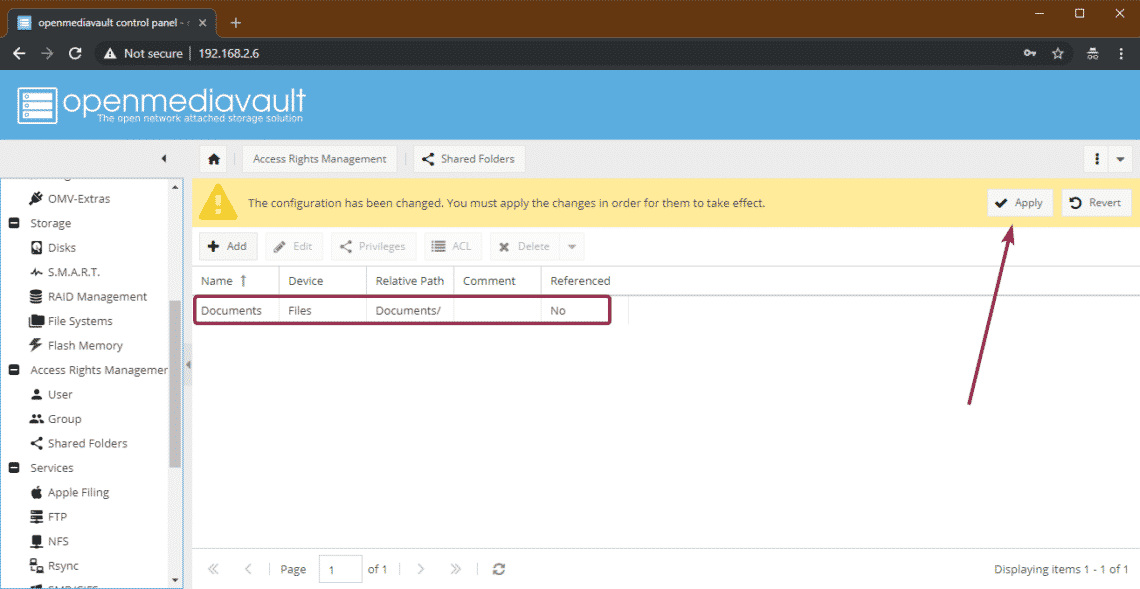The height and width of the screenshot is (589, 1140).
Task: Open File Systems page
Action: pos(79,321)
